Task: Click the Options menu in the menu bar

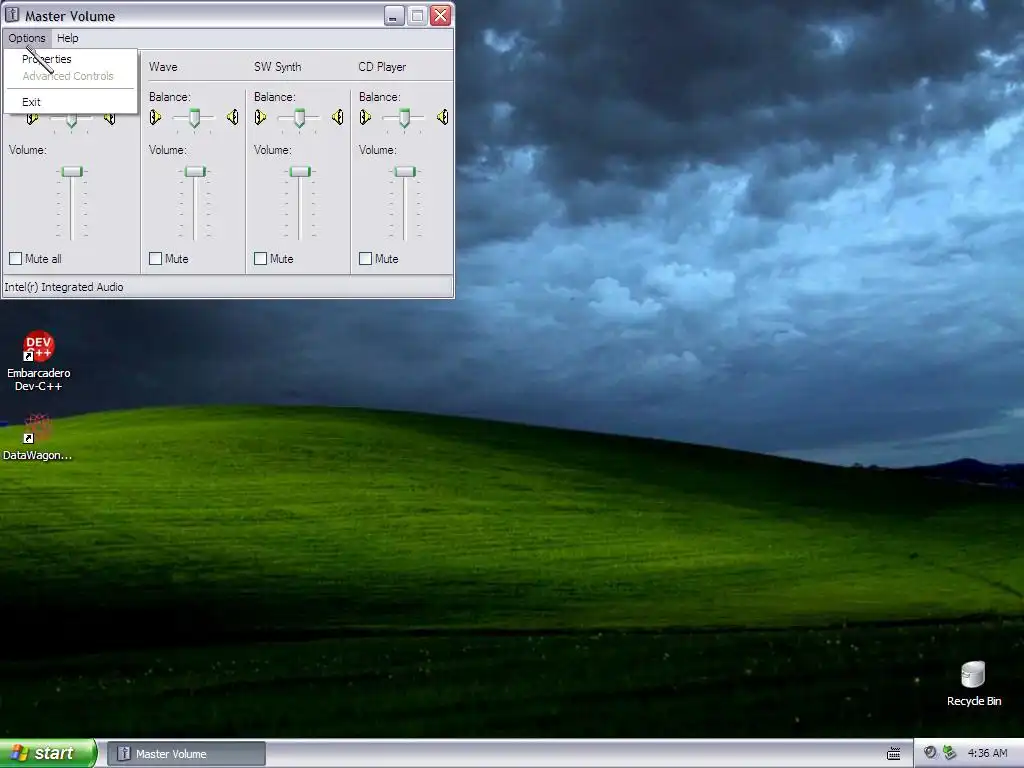Action: [27, 38]
